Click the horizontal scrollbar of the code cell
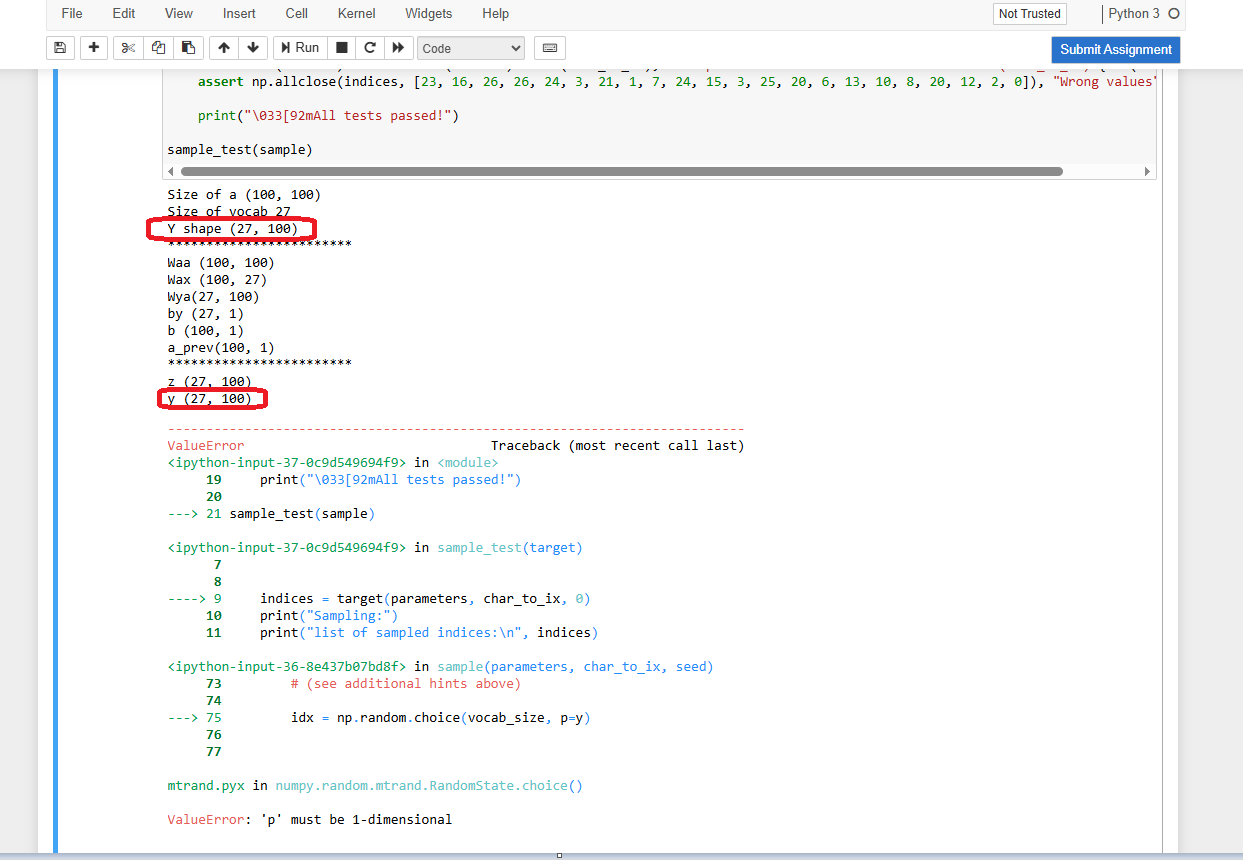Screen dimensions: 1243x860 pyautogui.click(x=620, y=172)
